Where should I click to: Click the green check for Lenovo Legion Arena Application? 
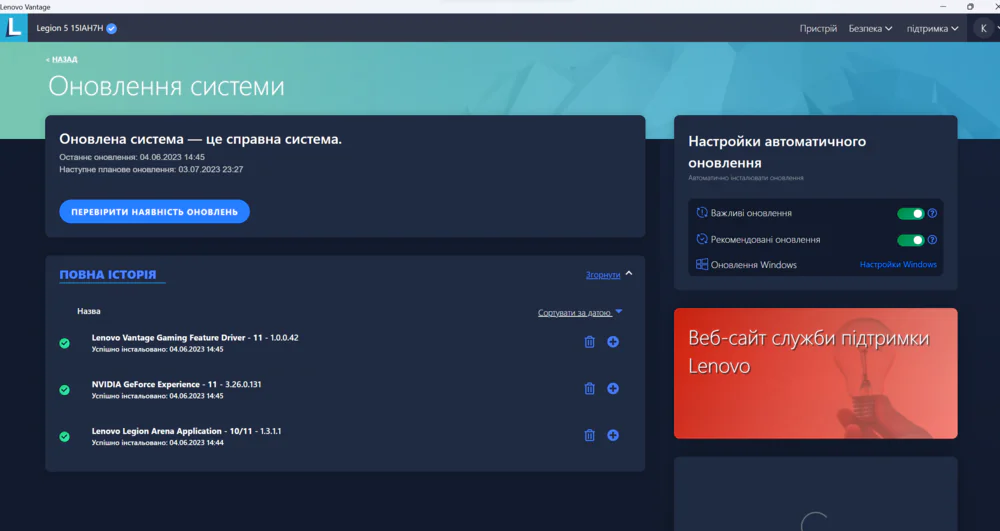[64, 437]
